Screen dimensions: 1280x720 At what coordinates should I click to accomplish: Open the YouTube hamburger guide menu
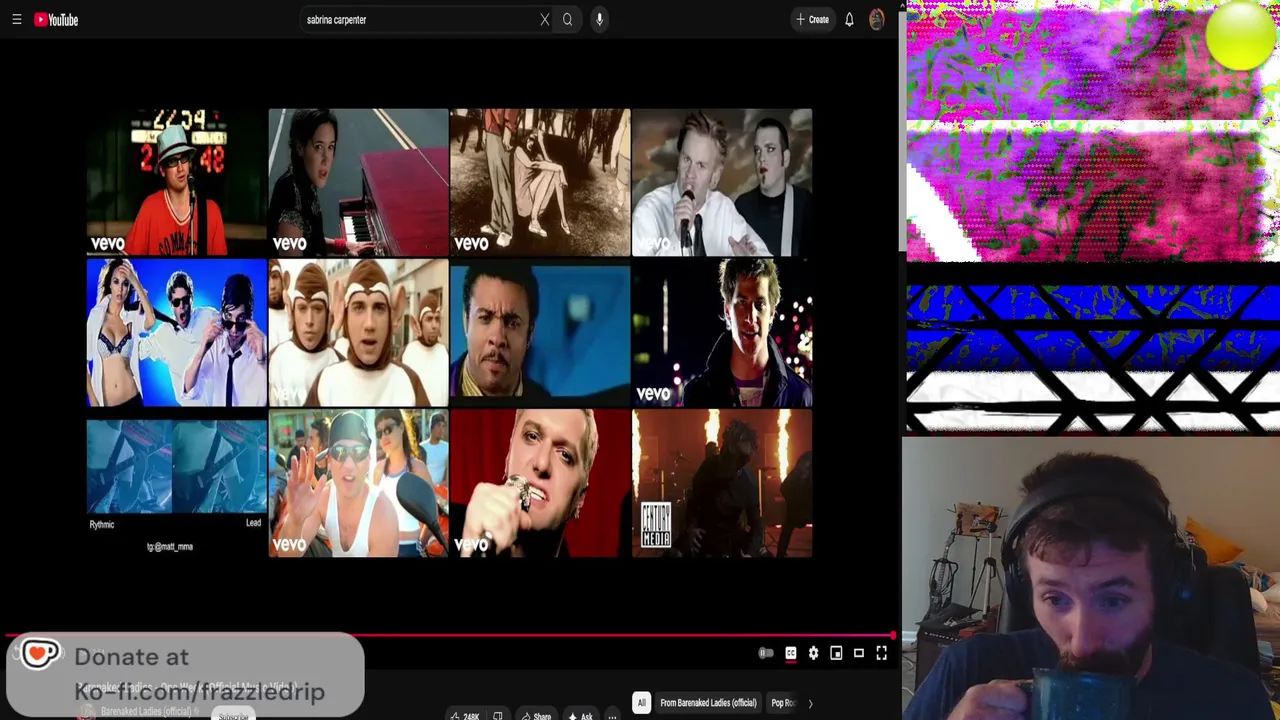[x=16, y=19]
